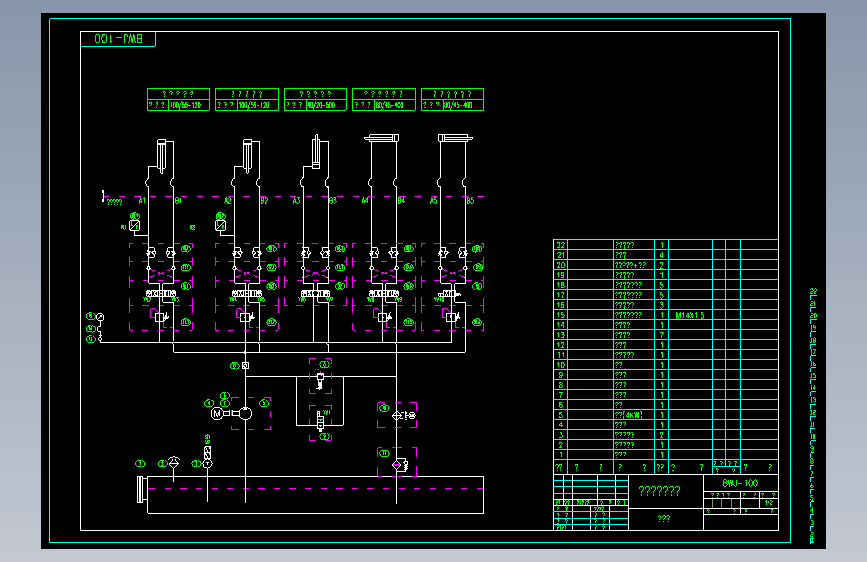Click the B5 port label

click(470, 201)
